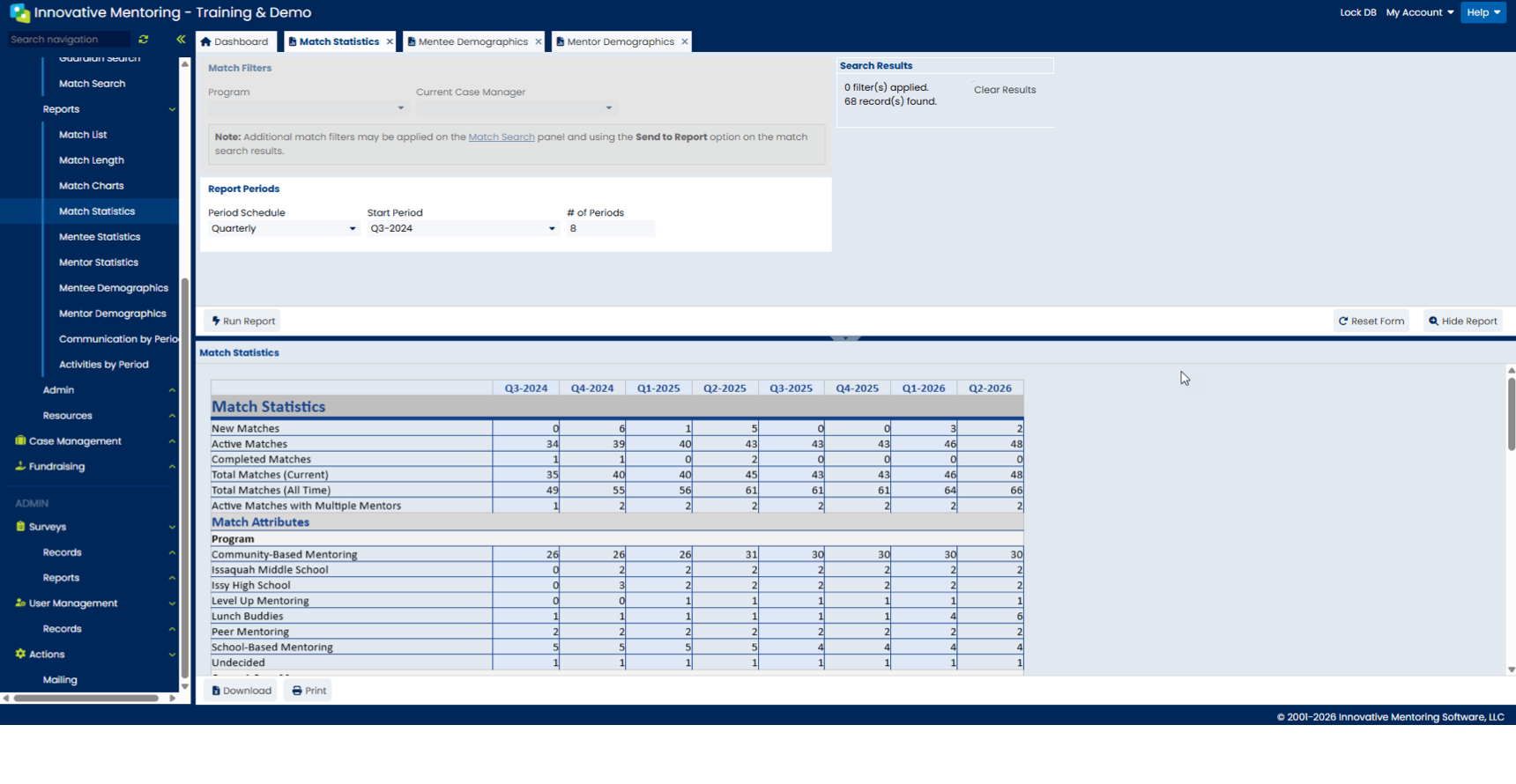The image size is (1516, 784).
Task: Click the Reset Form button
Action: point(1371,322)
